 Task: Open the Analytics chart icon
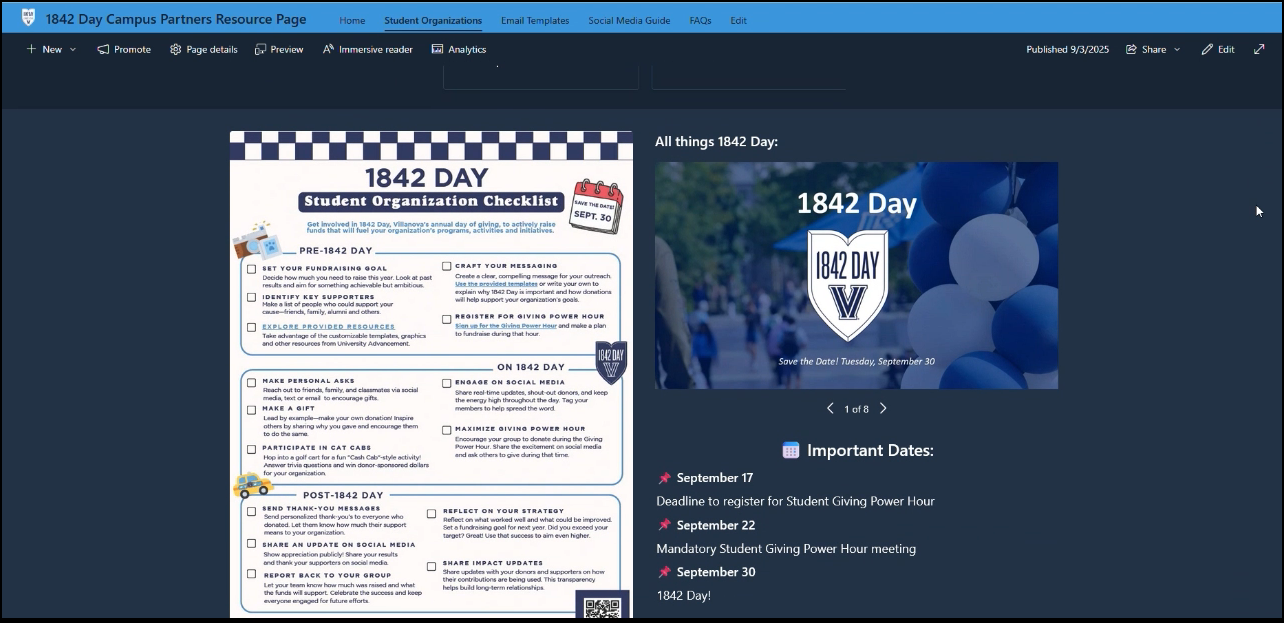pyautogui.click(x=438, y=49)
